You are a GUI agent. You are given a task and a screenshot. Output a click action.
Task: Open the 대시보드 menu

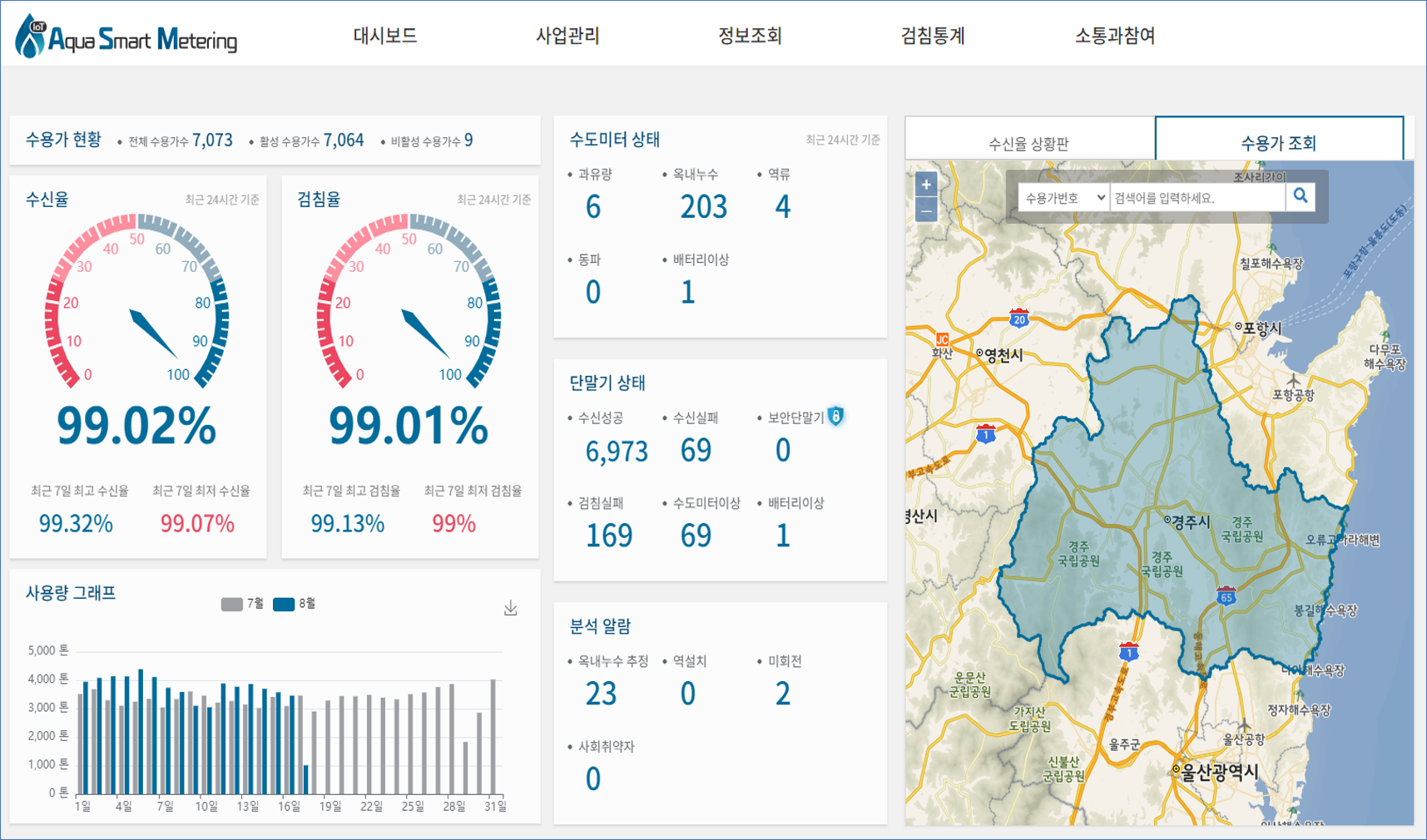pos(384,36)
